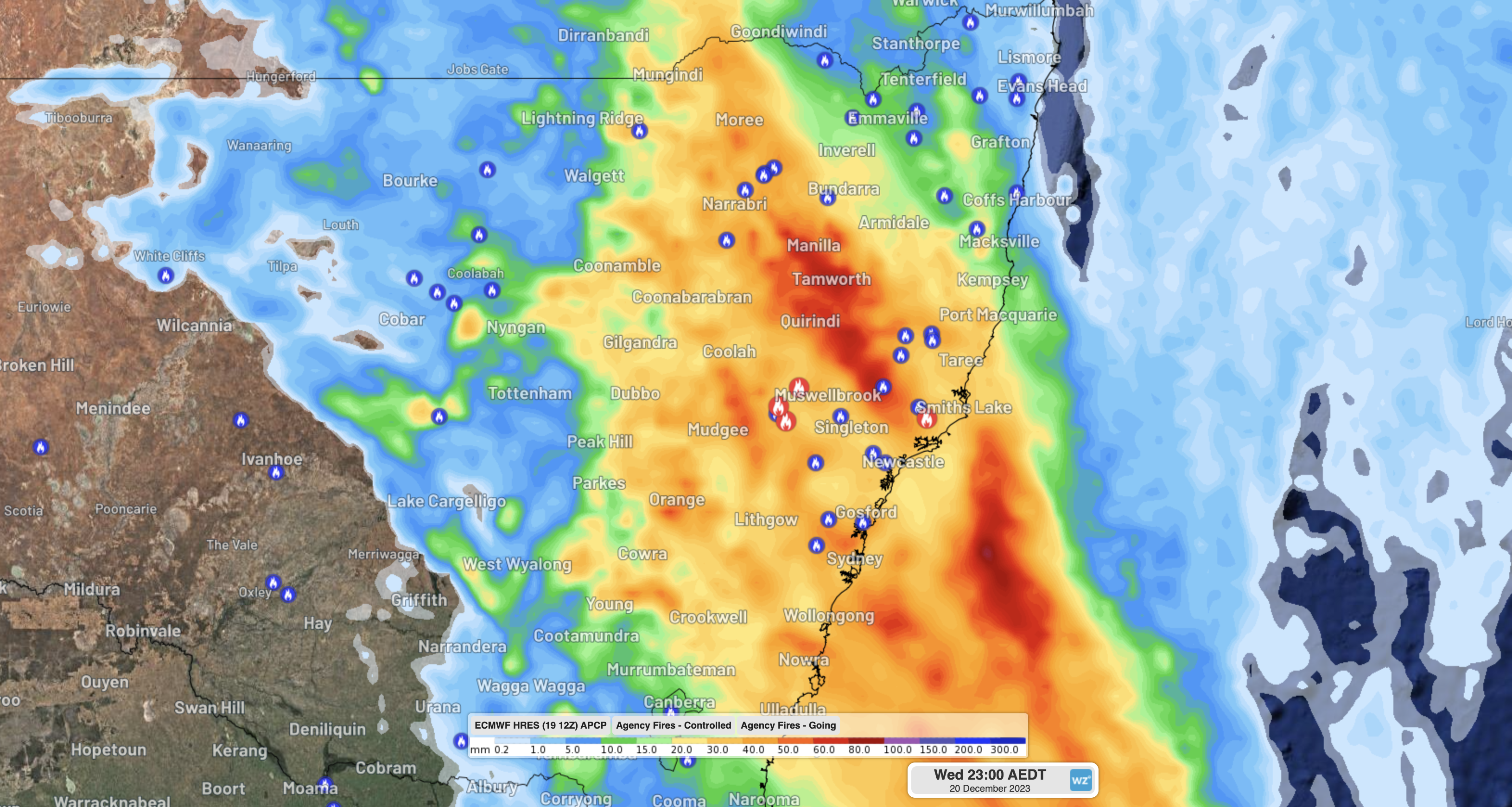Click the fire icon above Narrabri label
The image size is (1512, 807).
coord(745,190)
